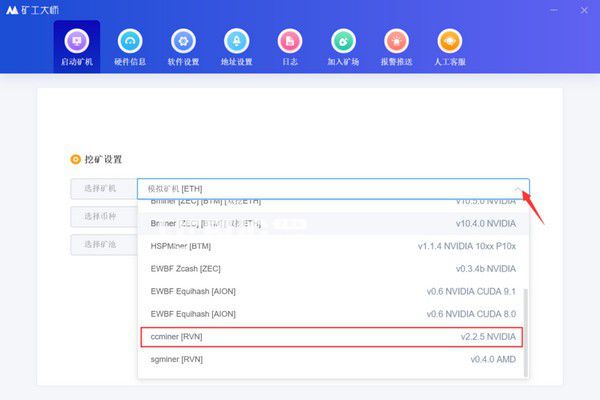Select HSPMiner [BTM] option
Screen dimensions: 600x400
coord(333,246)
